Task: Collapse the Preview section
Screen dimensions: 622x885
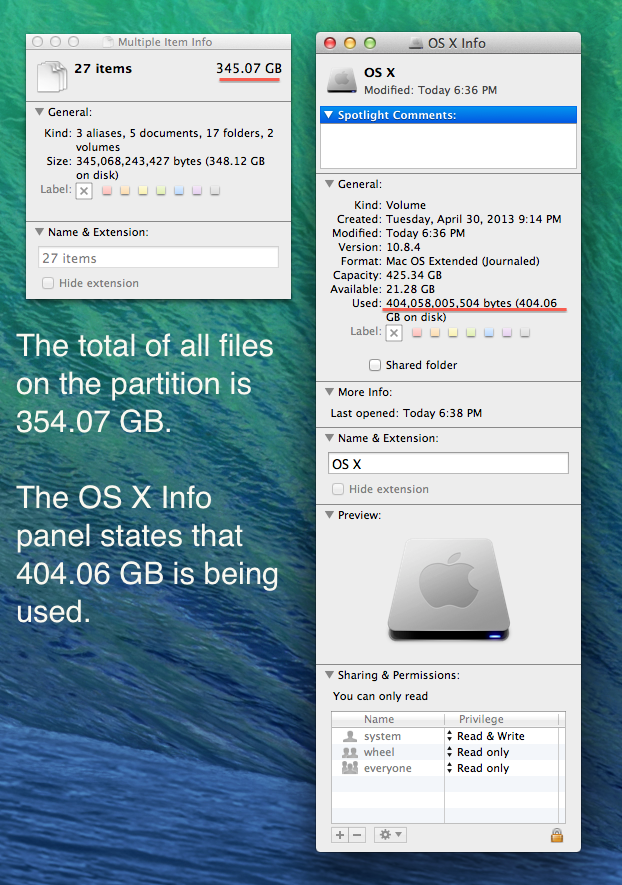Action: coord(330,514)
